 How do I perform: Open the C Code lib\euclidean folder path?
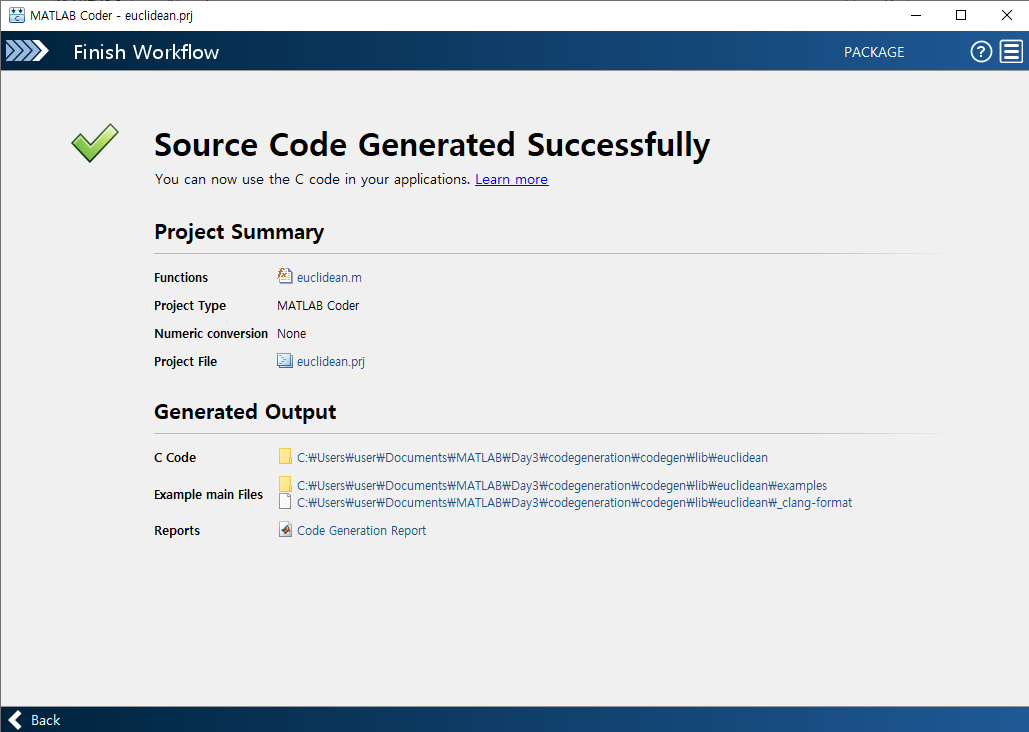click(532, 458)
